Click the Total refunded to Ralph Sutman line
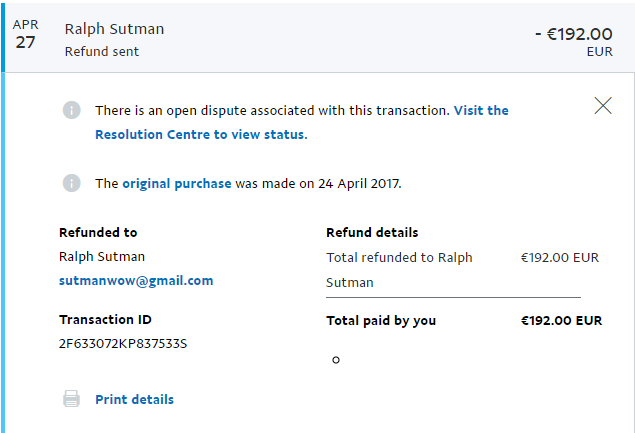This screenshot has width=635, height=433. click(399, 257)
